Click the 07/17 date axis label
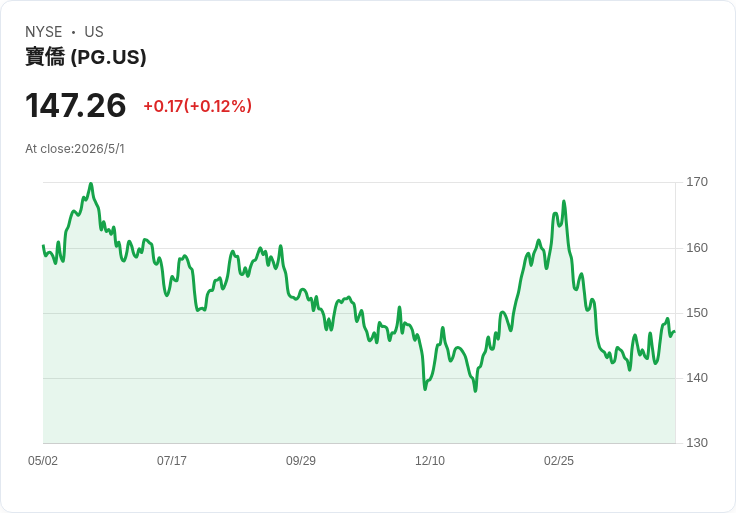 pos(172,460)
